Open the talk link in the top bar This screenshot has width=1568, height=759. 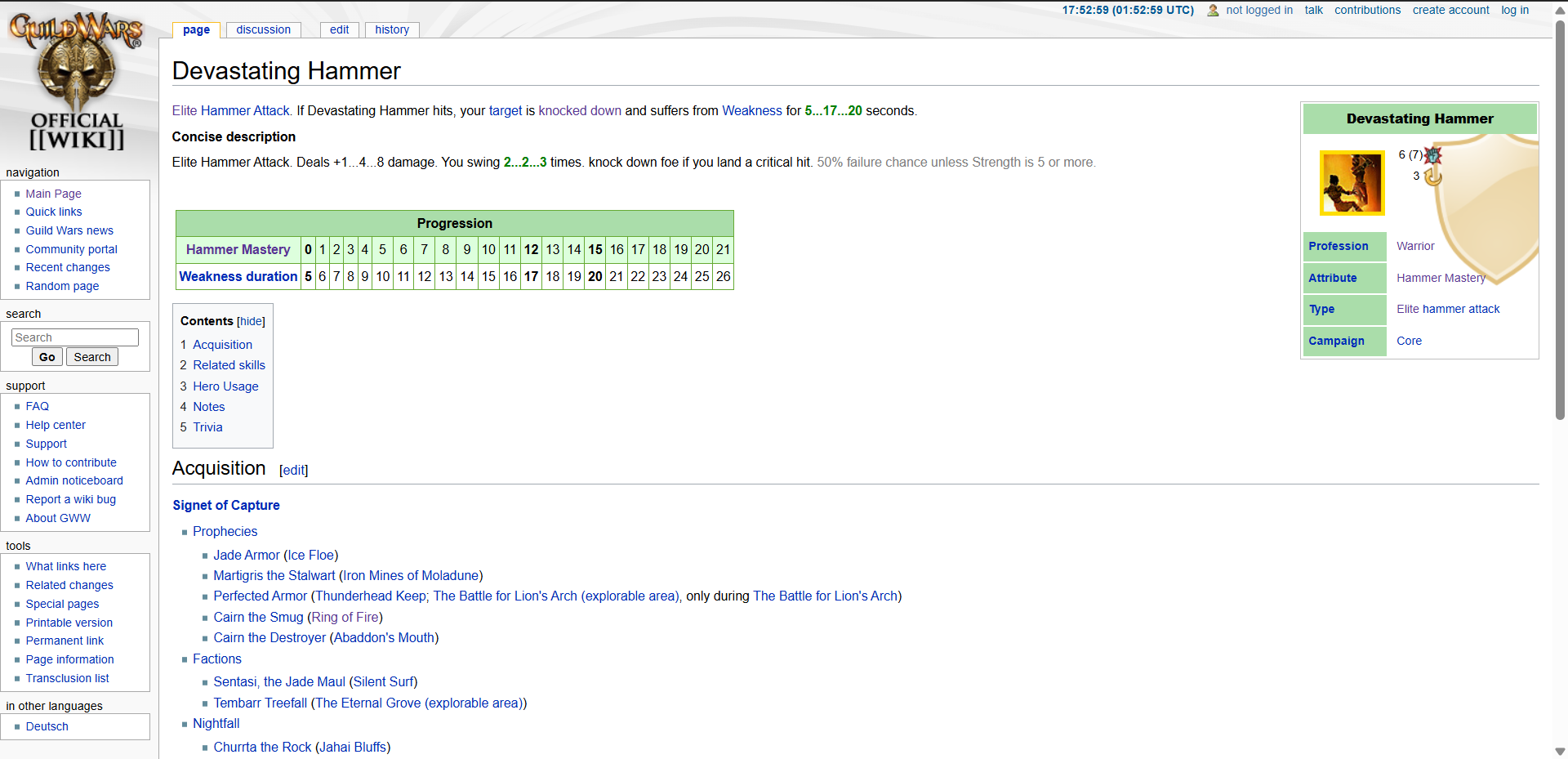1313,10
